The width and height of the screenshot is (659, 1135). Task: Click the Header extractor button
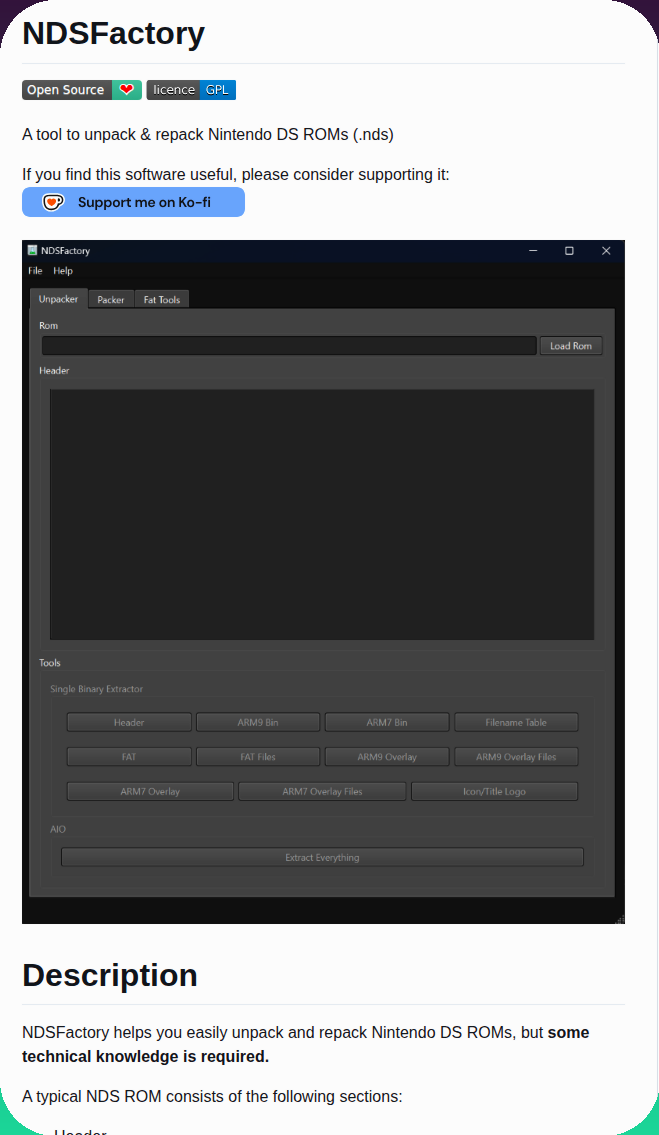[129, 722]
